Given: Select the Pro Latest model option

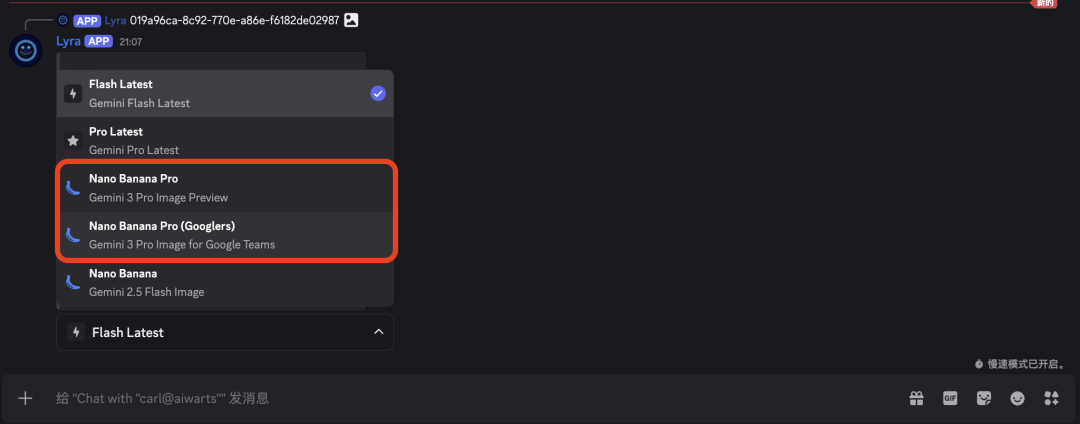Looking at the screenshot, I should (225, 140).
